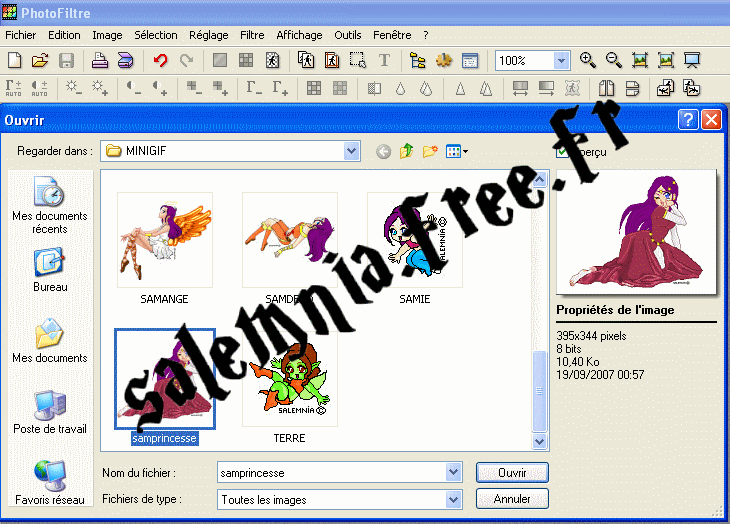
Task: Click the Print icon in toolbar
Action: click(x=100, y=61)
